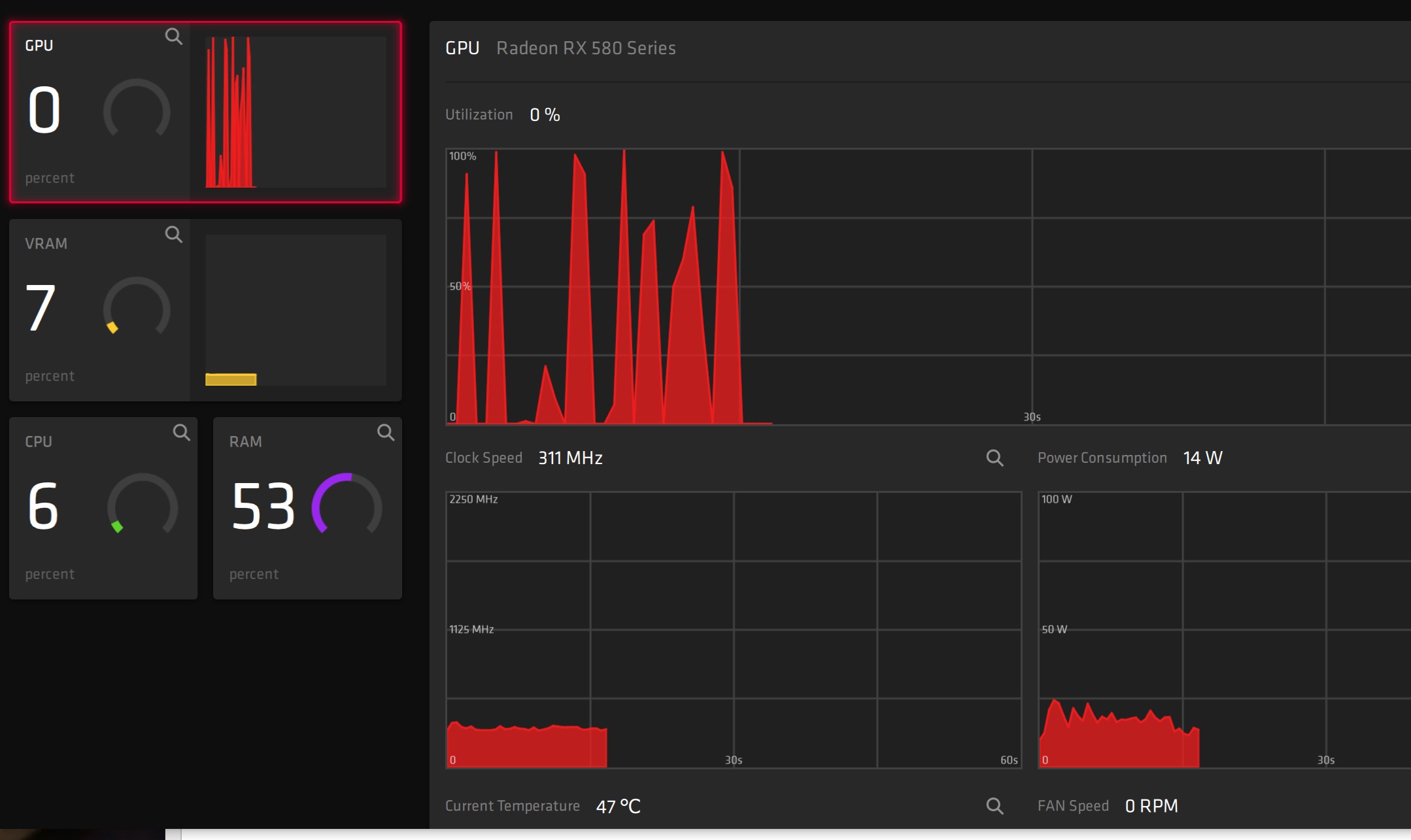Click the GPU mini usage graph thumbnail
This screenshot has width=1411, height=840.
[296, 112]
